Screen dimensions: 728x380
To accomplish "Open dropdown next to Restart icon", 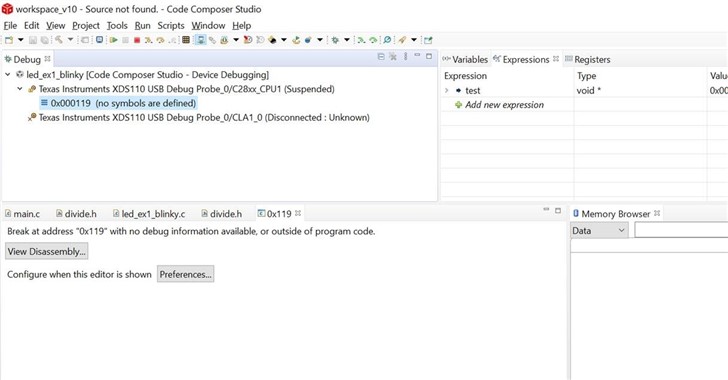I will click(284, 40).
